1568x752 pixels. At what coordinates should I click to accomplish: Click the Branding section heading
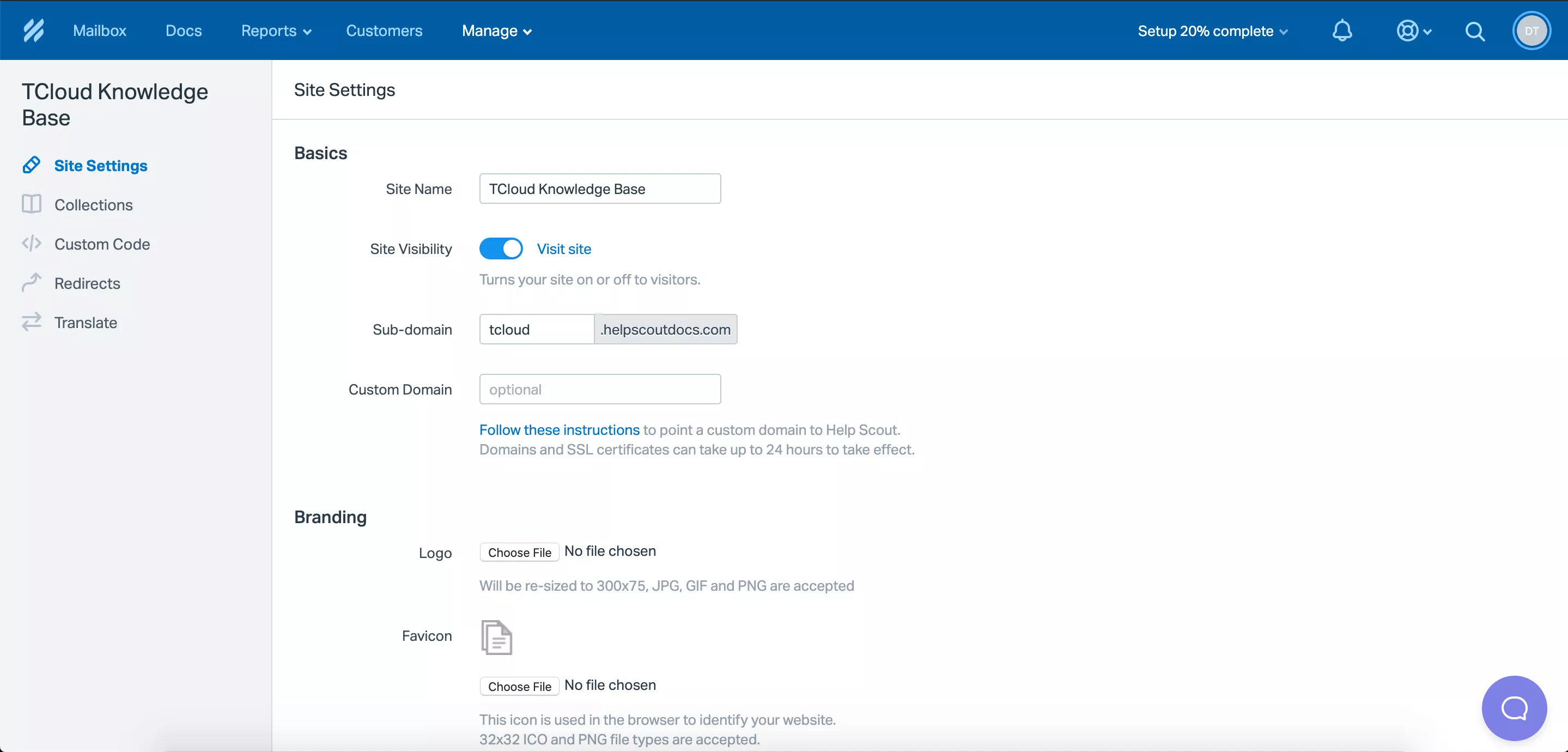[331, 517]
